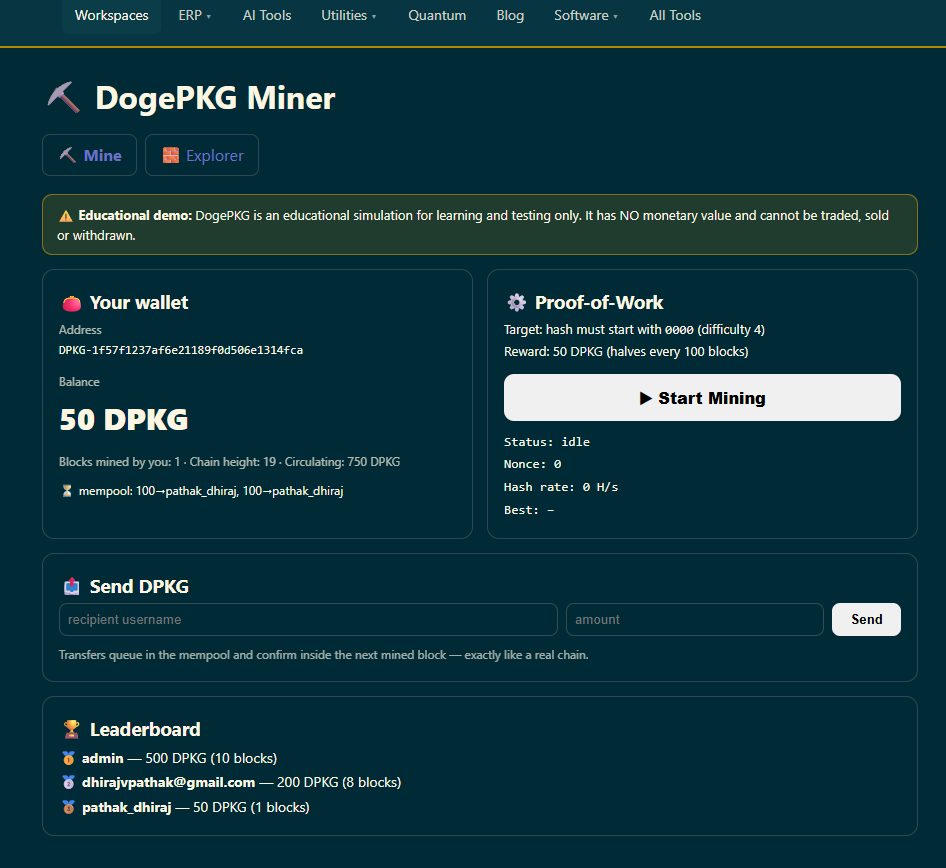Open the Blog nav link
Image resolution: width=946 pixels, height=868 pixels.
coord(510,16)
